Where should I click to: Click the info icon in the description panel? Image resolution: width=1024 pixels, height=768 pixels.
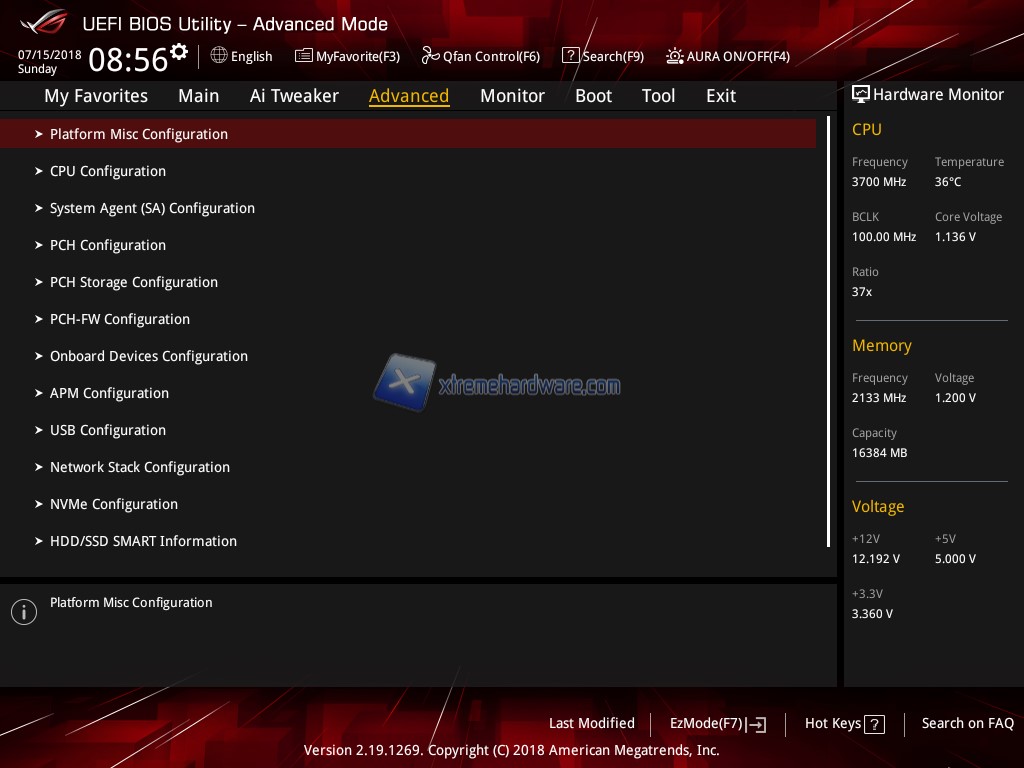pos(24,612)
